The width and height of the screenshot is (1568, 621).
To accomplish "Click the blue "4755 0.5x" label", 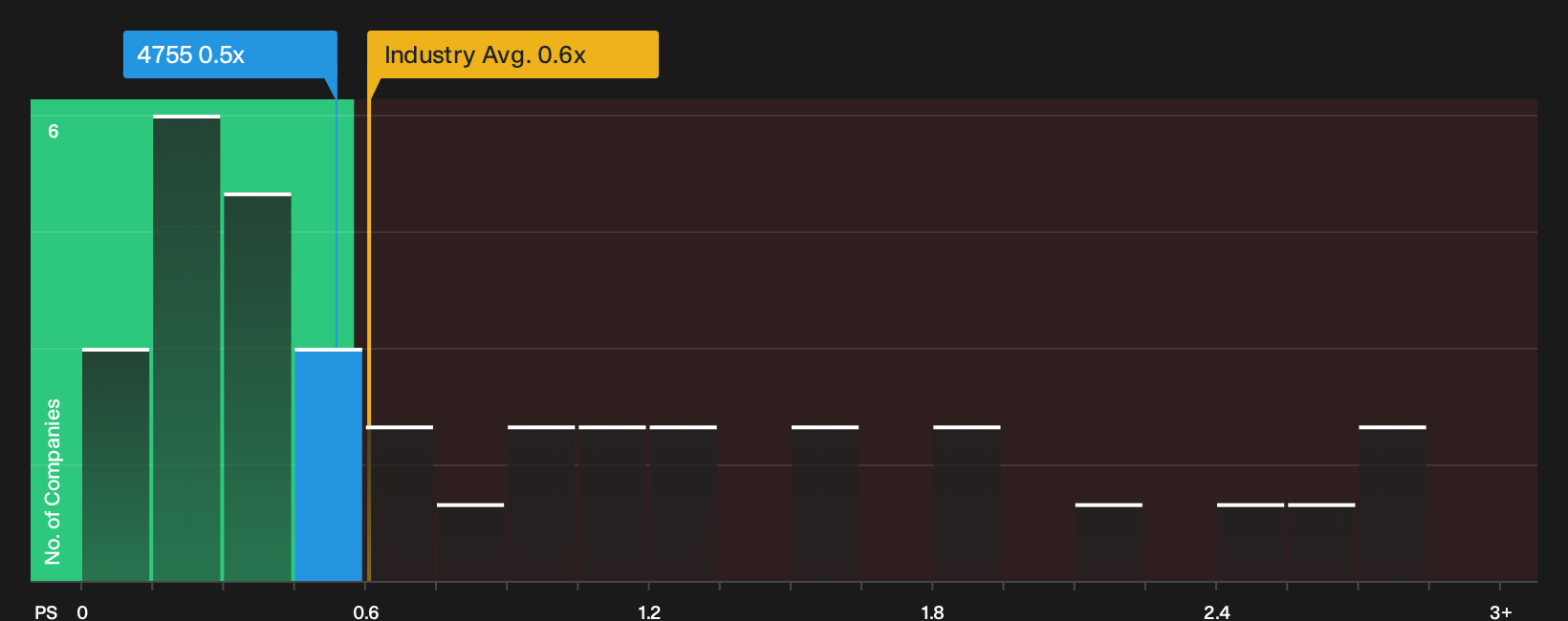I will click(229, 54).
